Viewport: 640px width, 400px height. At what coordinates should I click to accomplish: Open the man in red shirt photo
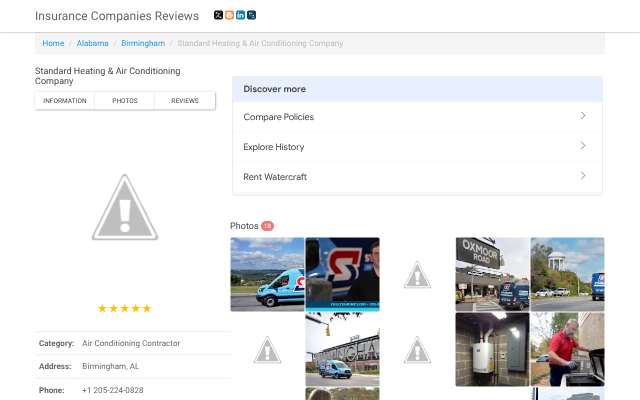tap(568, 349)
